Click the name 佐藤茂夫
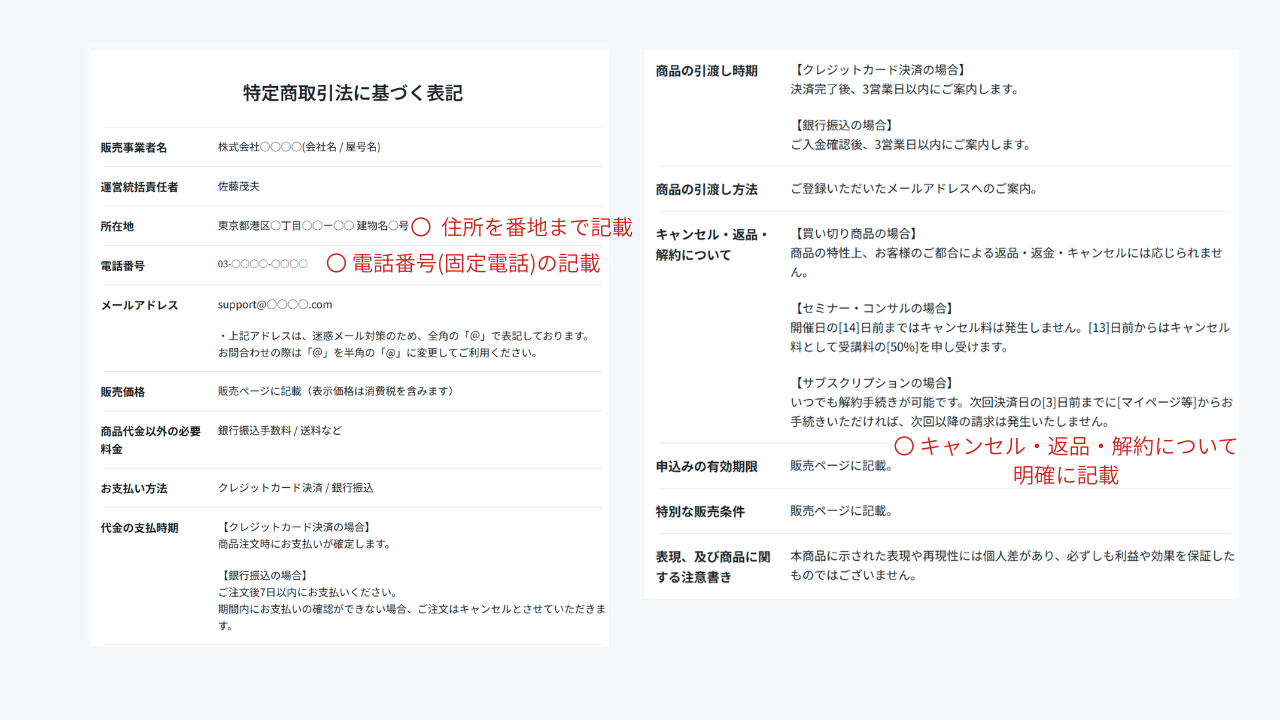The image size is (1280, 720). click(x=239, y=186)
